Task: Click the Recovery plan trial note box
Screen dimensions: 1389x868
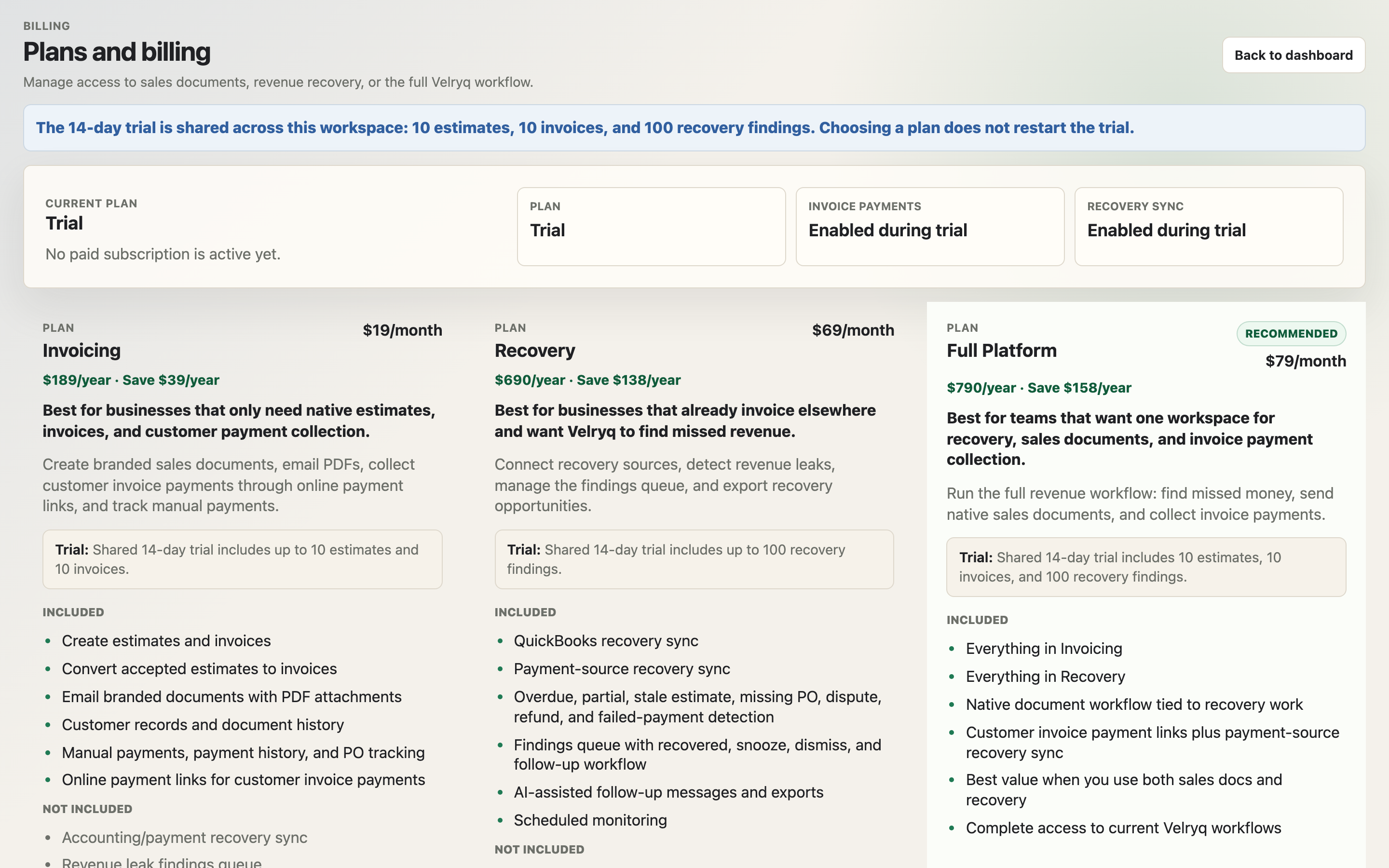Action: (694, 559)
